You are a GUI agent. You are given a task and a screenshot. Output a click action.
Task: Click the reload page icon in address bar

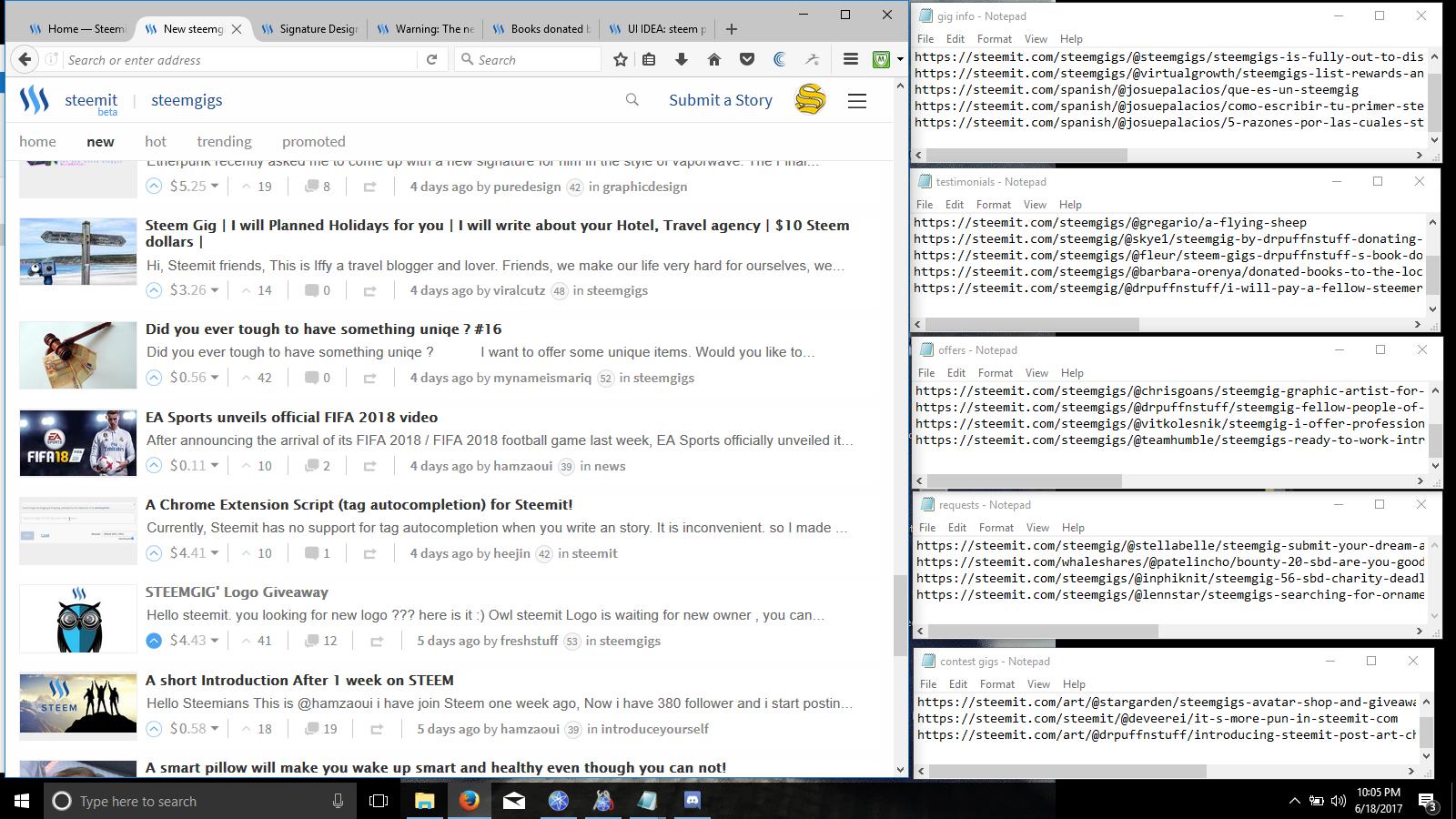coord(432,59)
